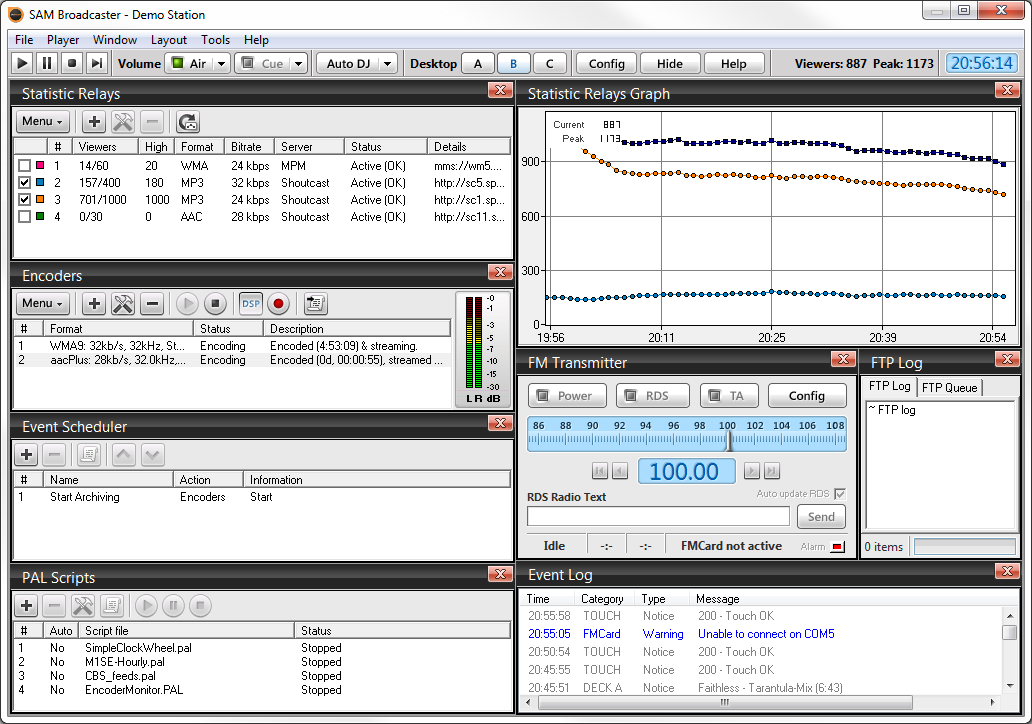The image size is (1032, 724).
Task: Toggle the DSP button in Encoders
Action: coord(251,304)
